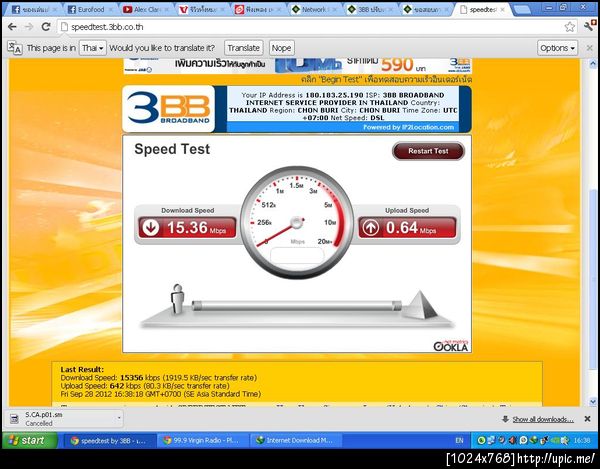Viewport: 600px width, 469px height.
Task: Click the browser forward arrow
Action: click(29, 27)
